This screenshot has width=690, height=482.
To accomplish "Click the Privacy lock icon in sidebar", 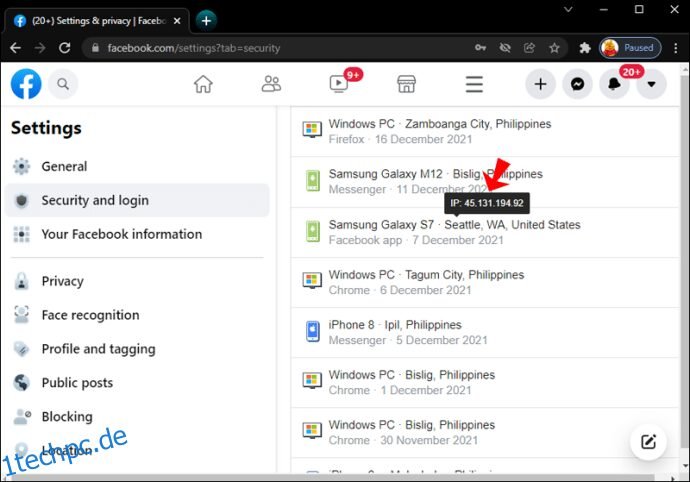I will click(21, 281).
